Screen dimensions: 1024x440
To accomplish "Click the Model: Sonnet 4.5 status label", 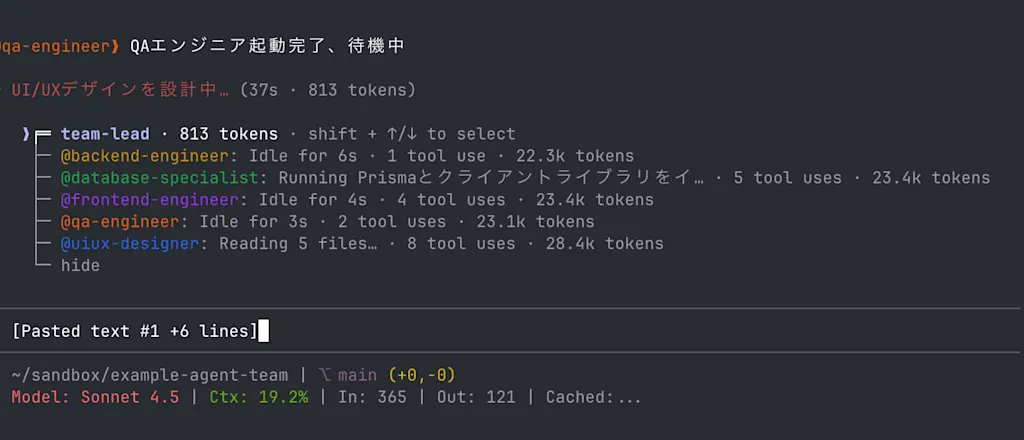I will tap(95, 397).
